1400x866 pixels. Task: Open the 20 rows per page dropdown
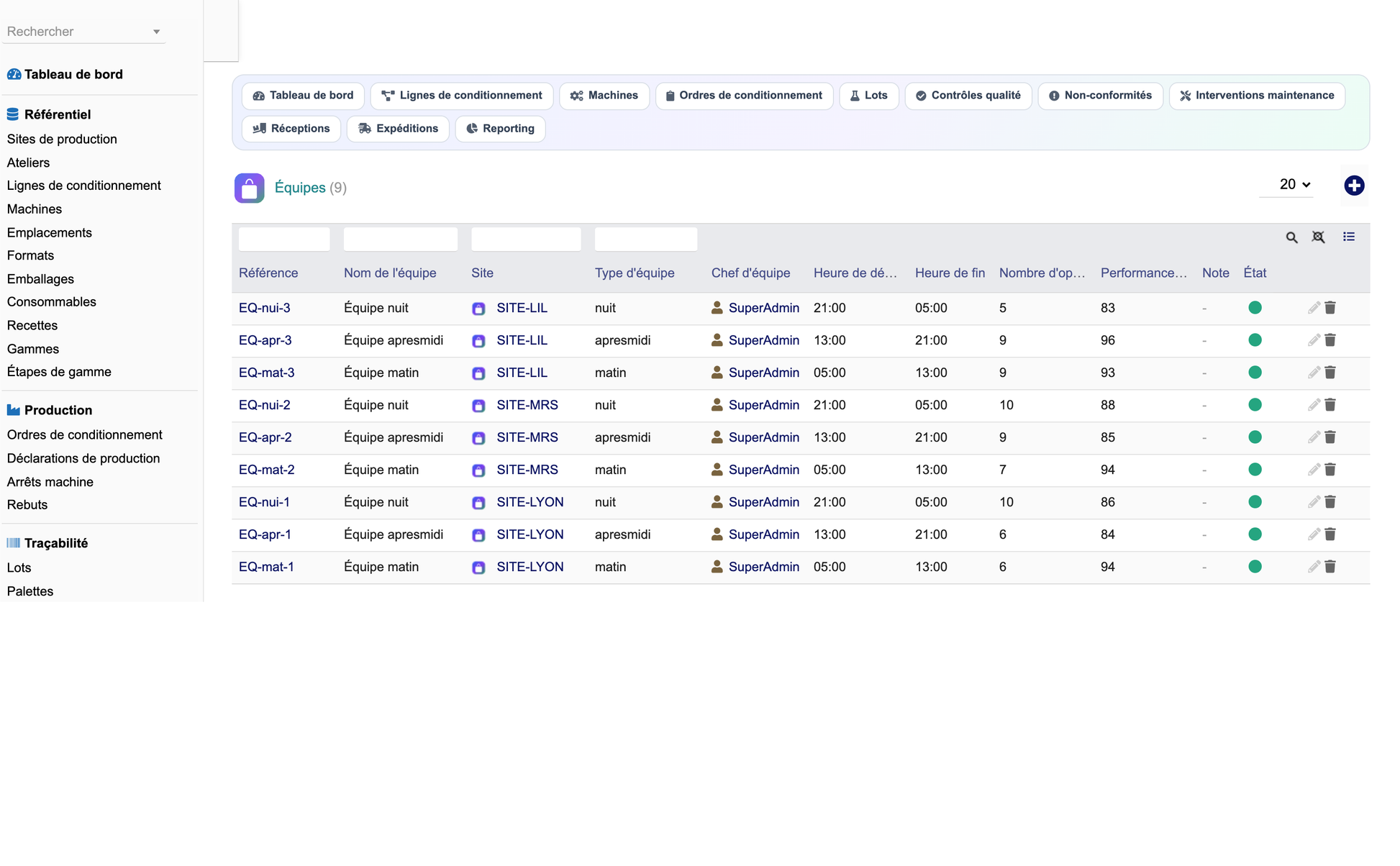pos(1294,185)
